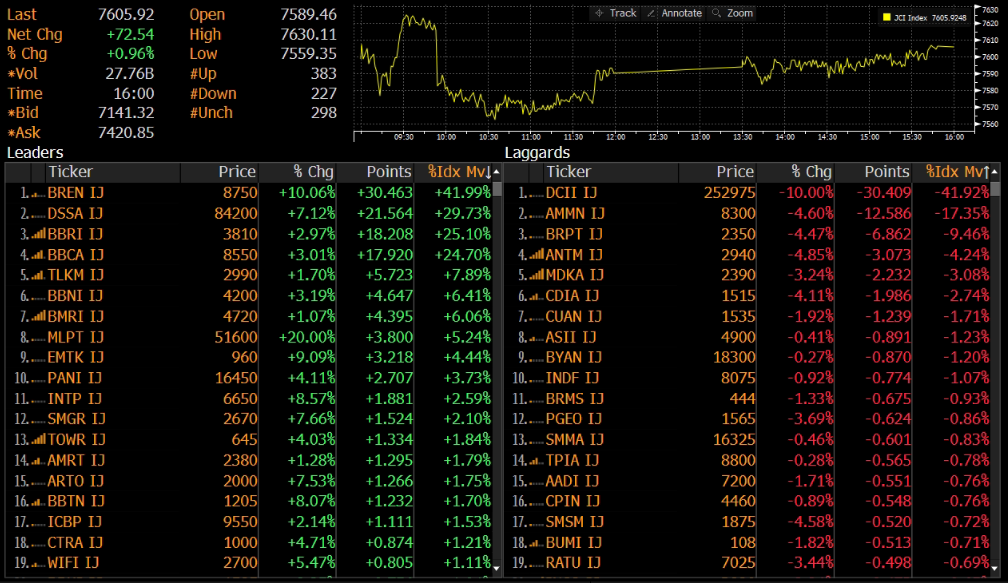
Task: Select AMMN IJ ticker row
Action: 577,213
